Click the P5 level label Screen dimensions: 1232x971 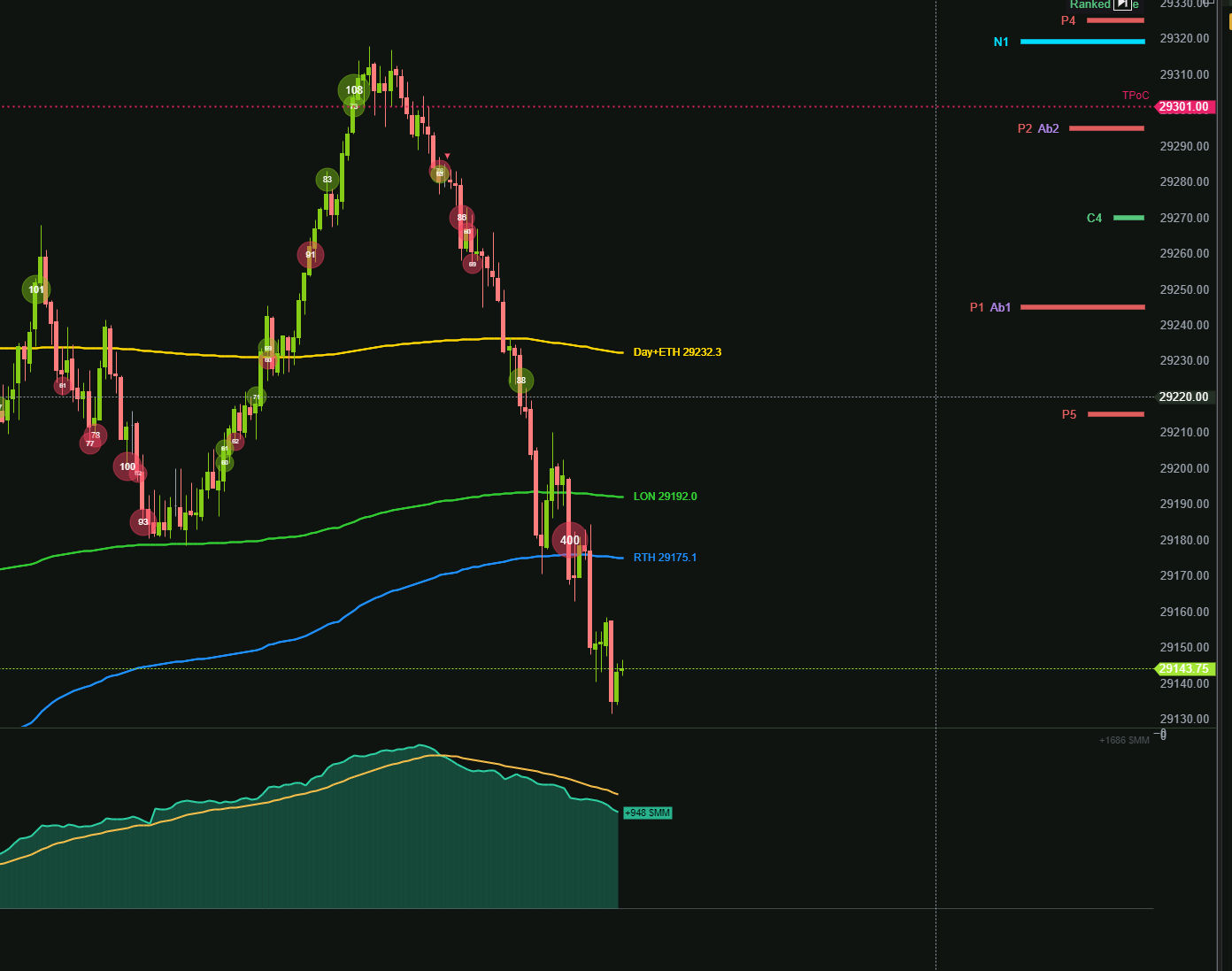coord(1069,414)
